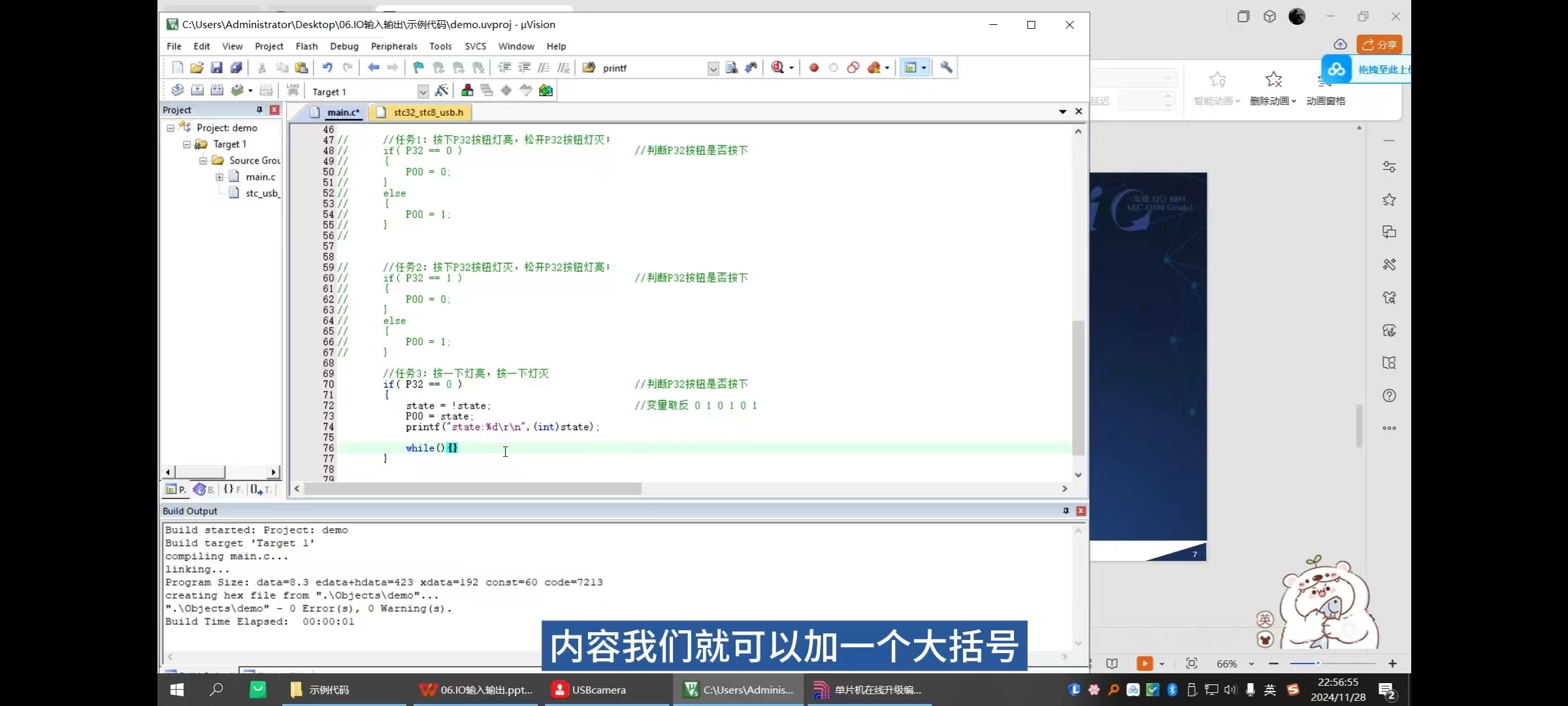
Task: Switch to 06.IO输入输出.ppt taskbar item
Action: (x=476, y=690)
